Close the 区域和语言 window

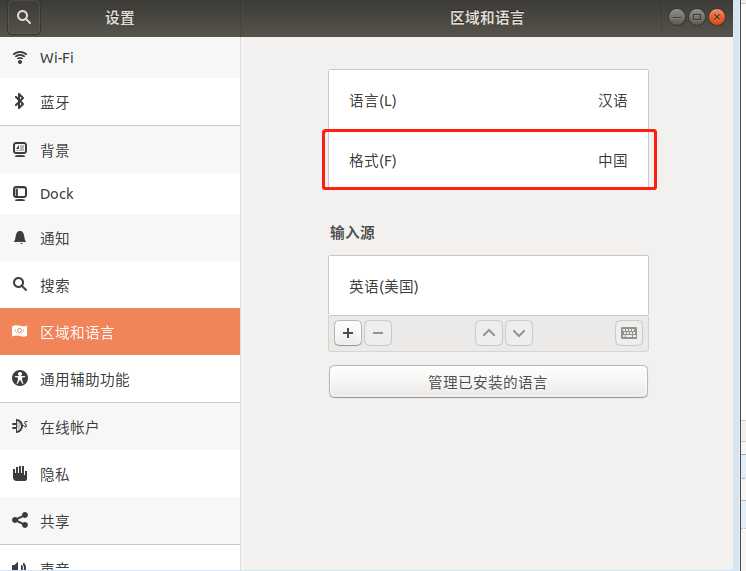point(717,17)
